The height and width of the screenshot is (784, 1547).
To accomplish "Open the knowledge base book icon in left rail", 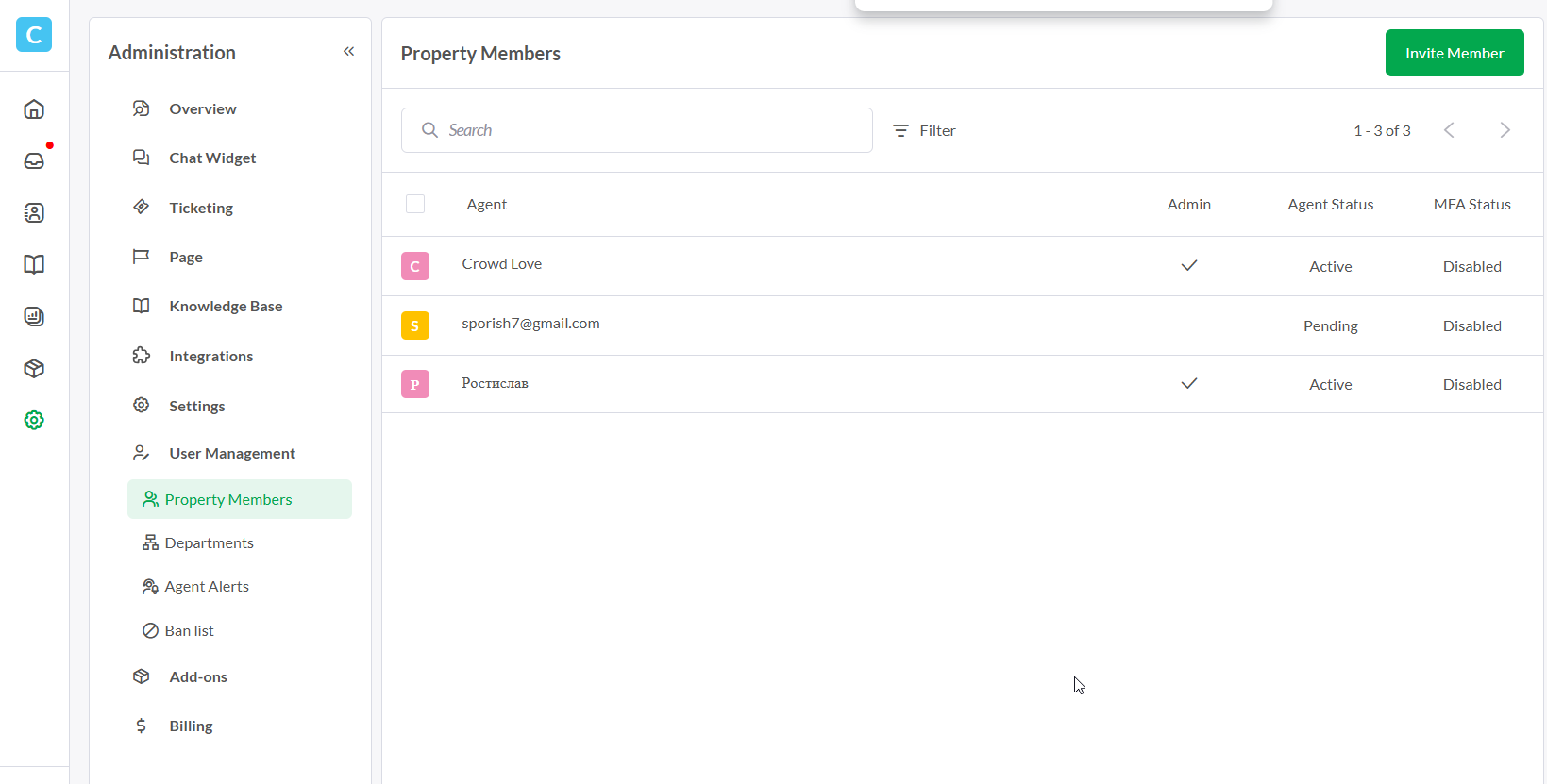I will click(x=34, y=264).
